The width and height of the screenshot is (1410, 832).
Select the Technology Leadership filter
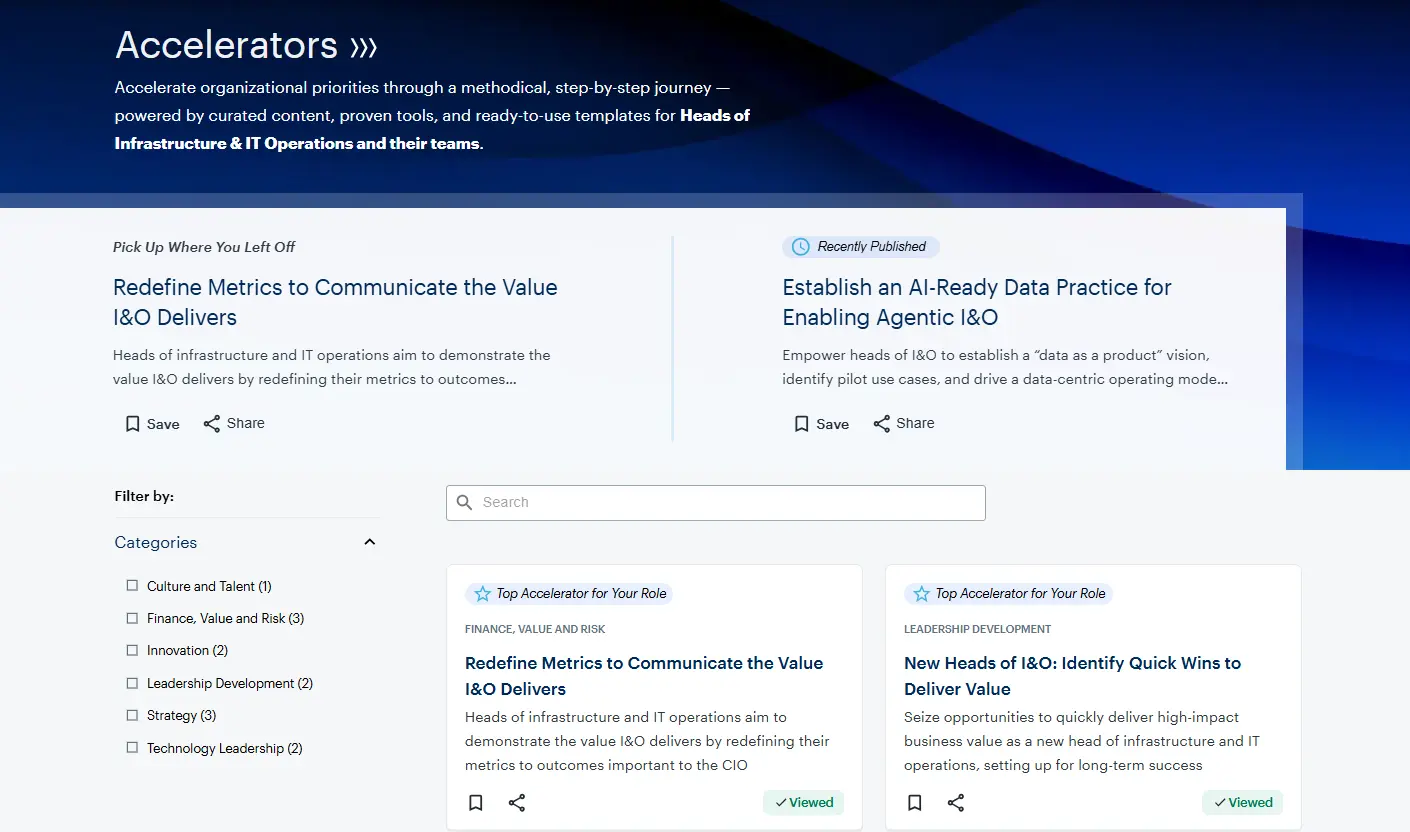pos(132,747)
